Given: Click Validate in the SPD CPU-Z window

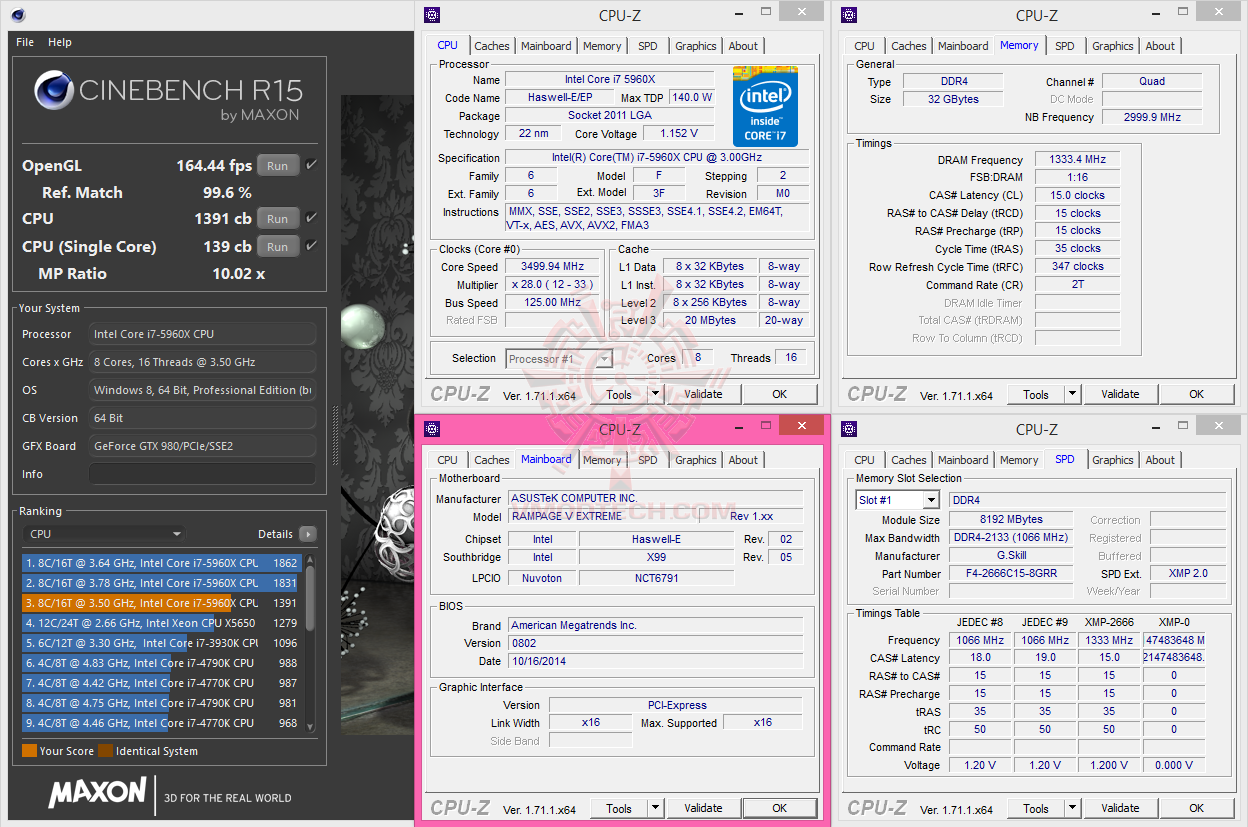Looking at the screenshot, I should tap(1120, 808).
